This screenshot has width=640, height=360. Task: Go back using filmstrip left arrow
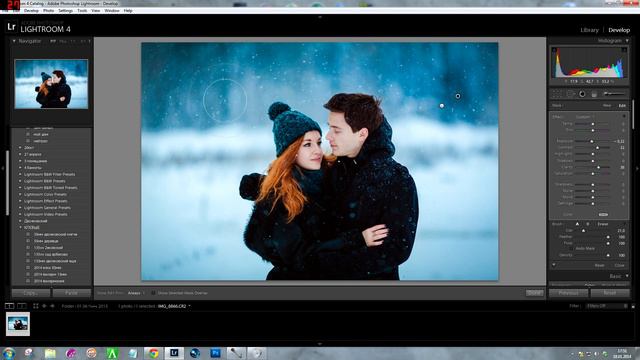(x=44, y=306)
